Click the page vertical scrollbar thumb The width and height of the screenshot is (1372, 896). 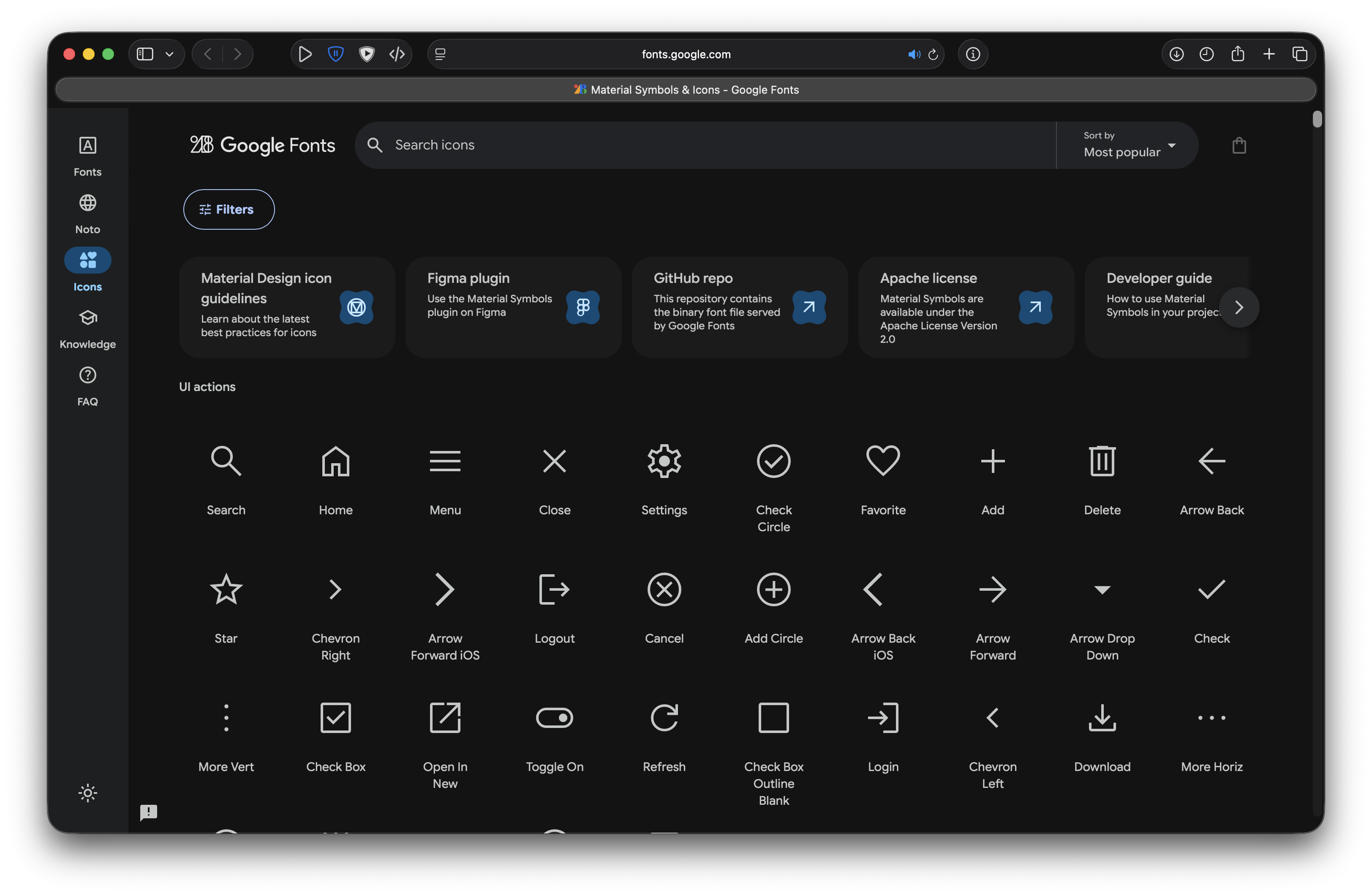coord(1317,119)
